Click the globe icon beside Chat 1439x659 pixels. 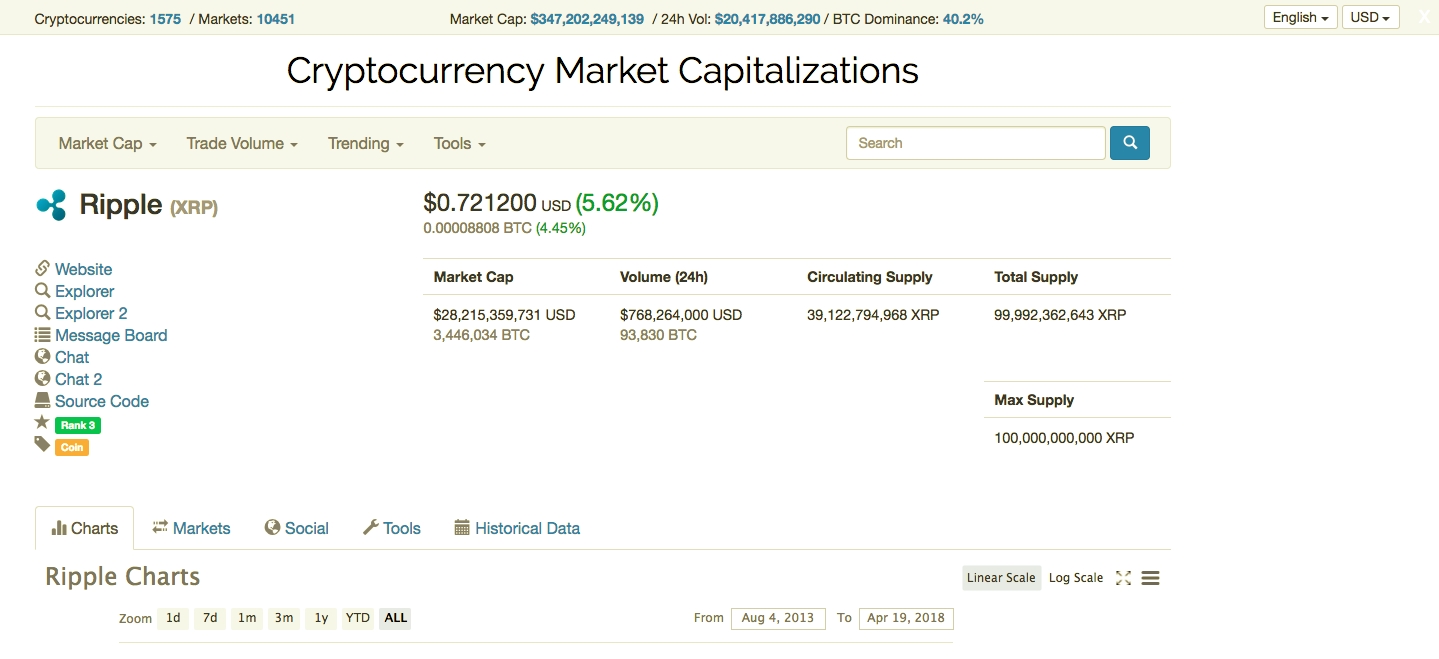pos(42,356)
